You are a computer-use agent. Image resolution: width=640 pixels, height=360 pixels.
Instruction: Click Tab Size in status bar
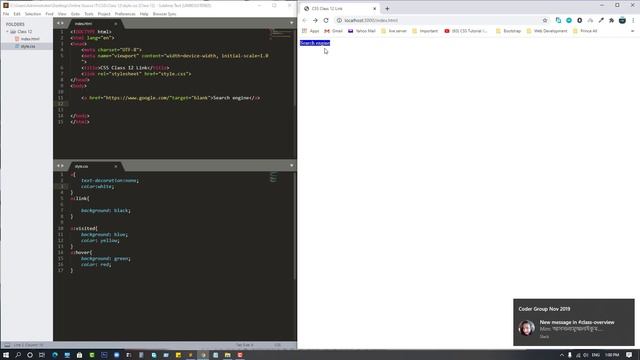coord(244,345)
